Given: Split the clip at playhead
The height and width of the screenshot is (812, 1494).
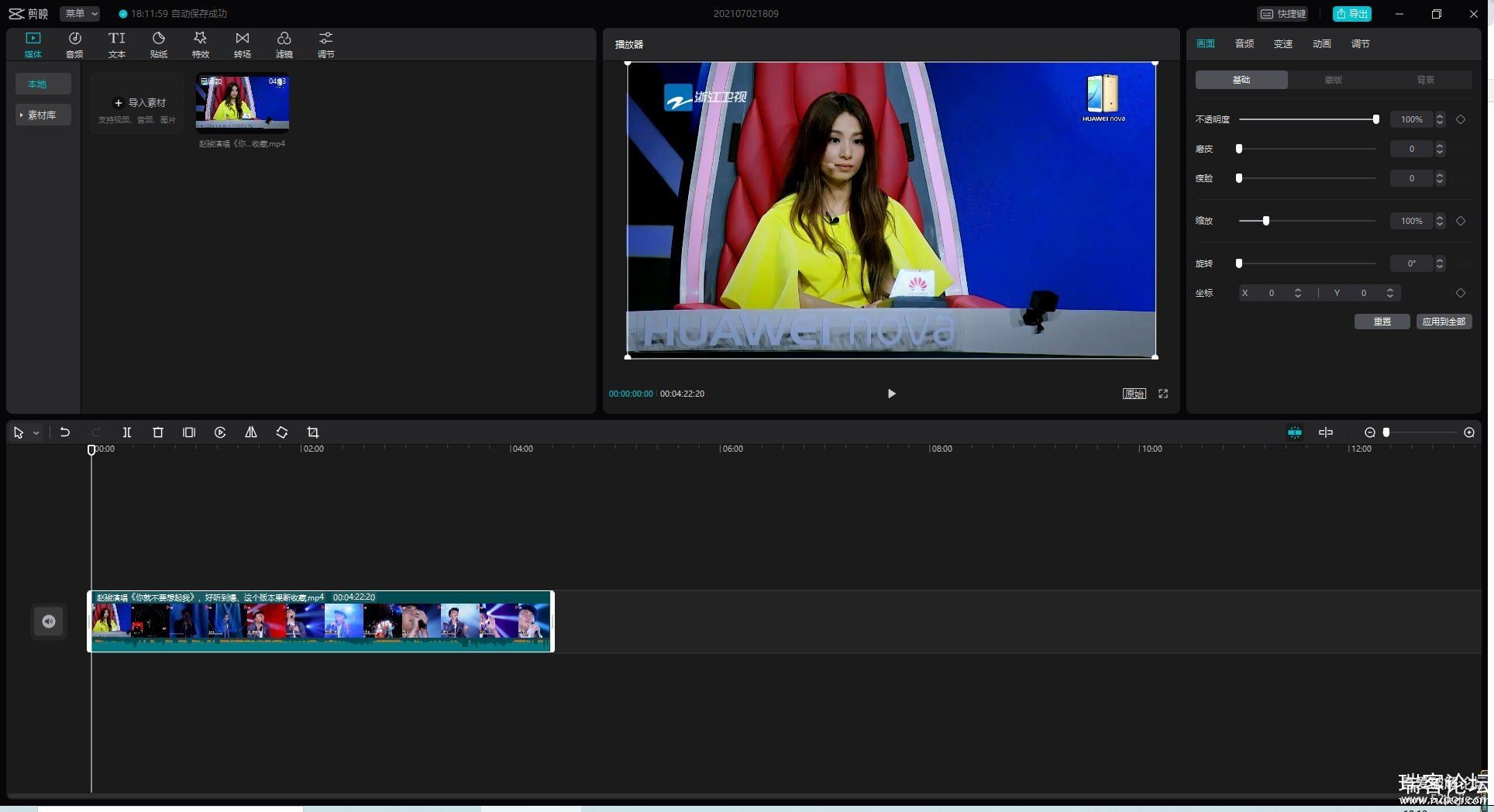Looking at the screenshot, I should coord(127,432).
